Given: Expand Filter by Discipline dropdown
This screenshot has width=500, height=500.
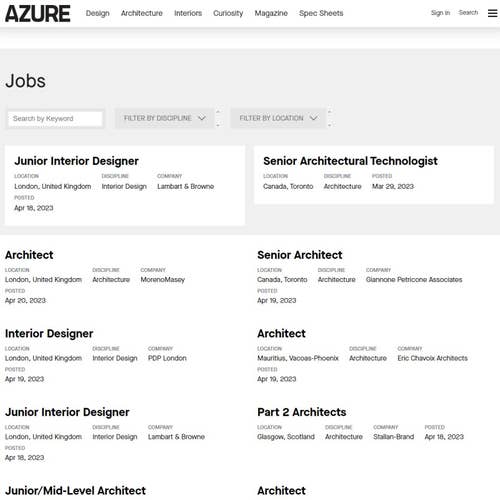Looking at the screenshot, I should 164,118.
